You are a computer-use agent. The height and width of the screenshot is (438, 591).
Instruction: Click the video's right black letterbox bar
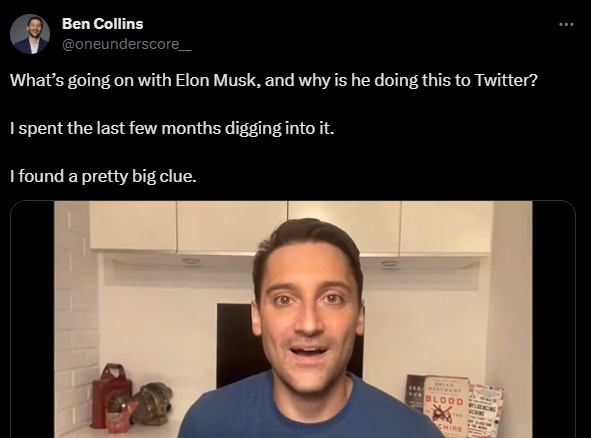[x=554, y=320]
